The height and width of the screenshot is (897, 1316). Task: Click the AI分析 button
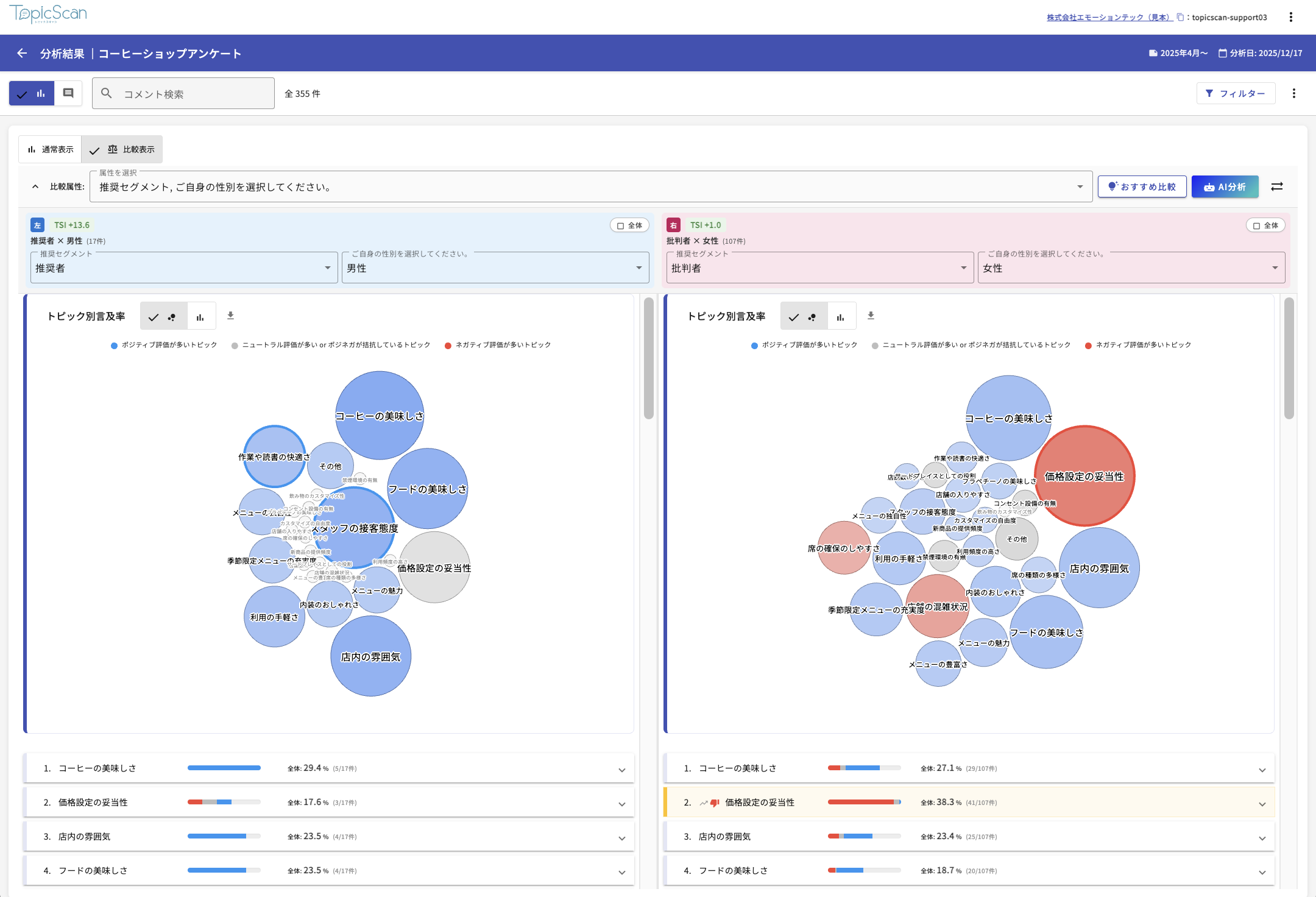tap(1225, 186)
